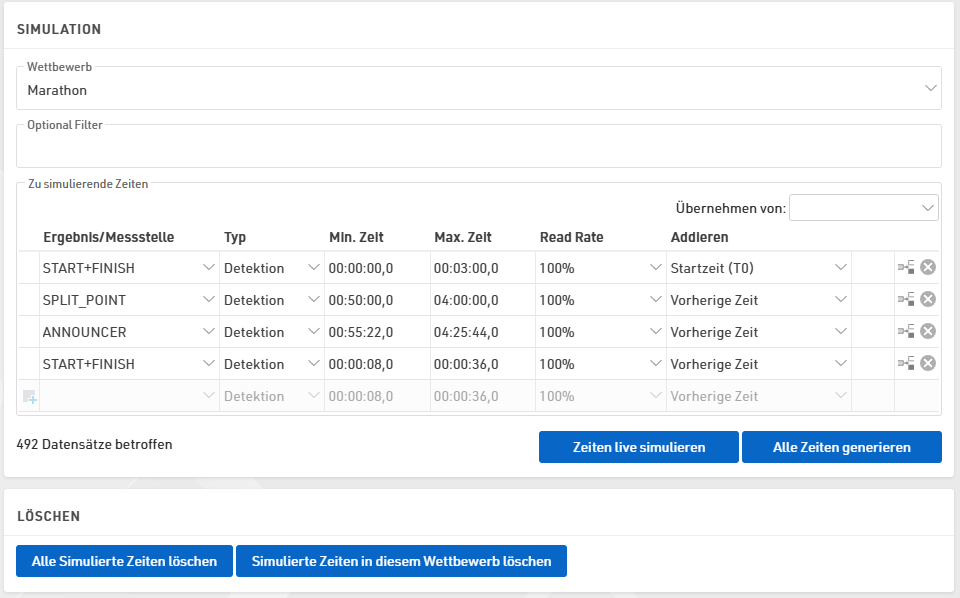Click the structure icon in SPLIT_POINT row
Viewport: 960px width, 598px height.
click(x=906, y=299)
